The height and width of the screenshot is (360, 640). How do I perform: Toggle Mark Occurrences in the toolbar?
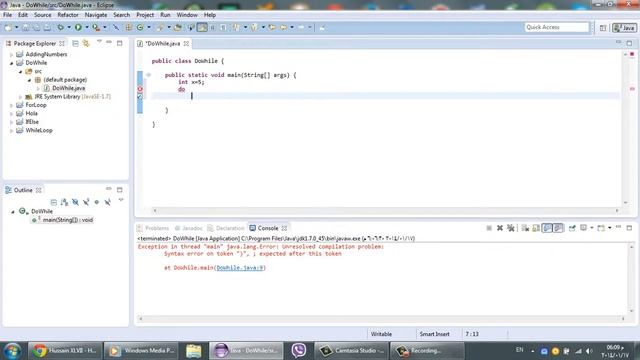click(202, 27)
